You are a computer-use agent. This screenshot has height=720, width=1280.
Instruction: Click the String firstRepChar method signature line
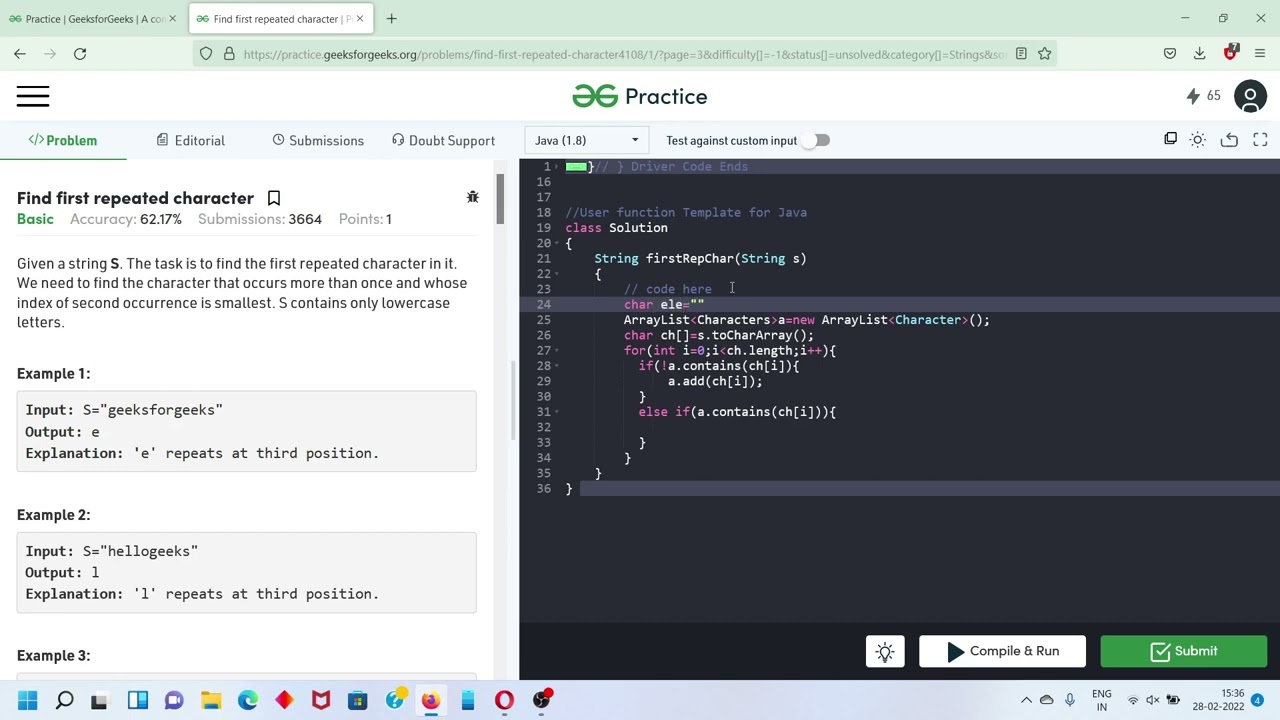(x=700, y=258)
